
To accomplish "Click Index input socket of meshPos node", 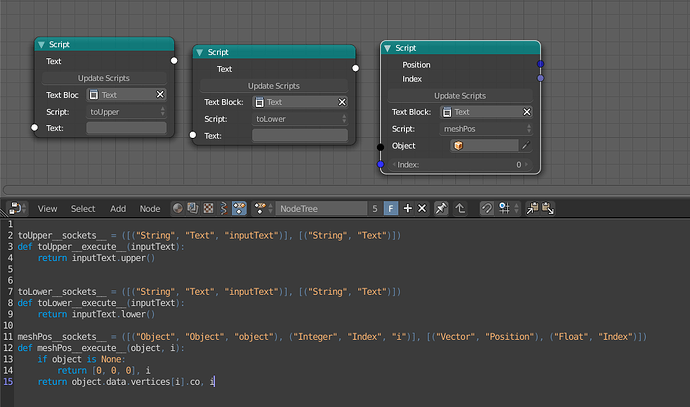I will click(x=381, y=165).
